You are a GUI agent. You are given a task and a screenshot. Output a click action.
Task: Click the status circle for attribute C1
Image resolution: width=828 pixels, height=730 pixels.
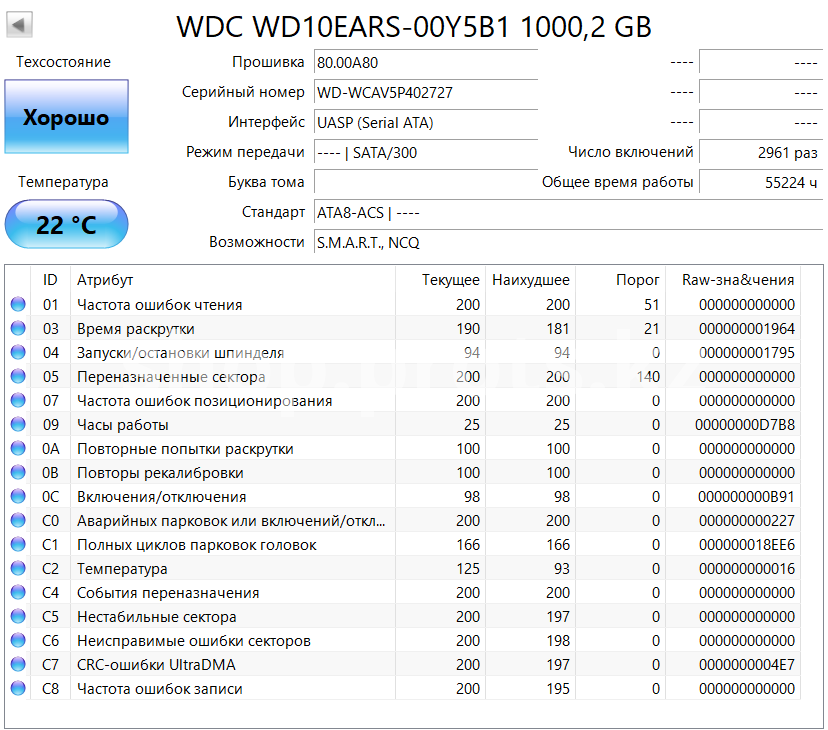tap(18, 545)
